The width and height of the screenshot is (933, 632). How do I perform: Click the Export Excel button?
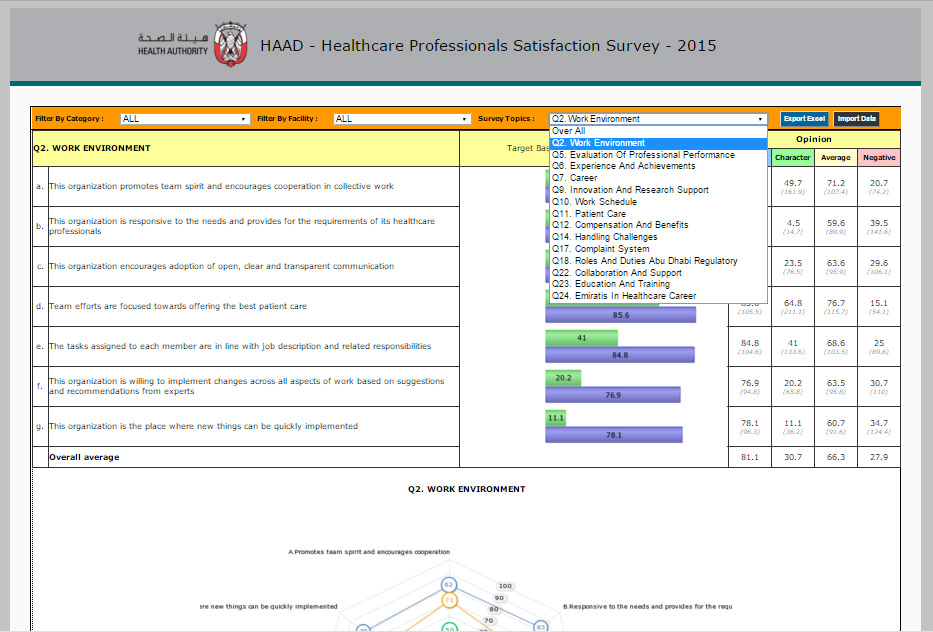(x=804, y=119)
